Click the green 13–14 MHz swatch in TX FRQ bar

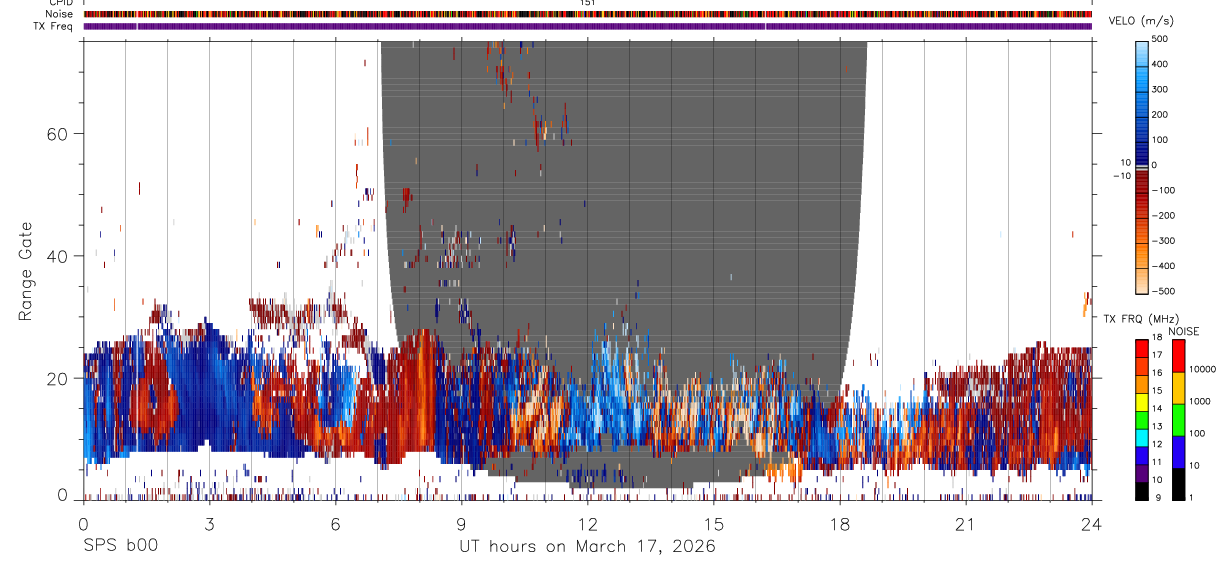[x=1143, y=420]
